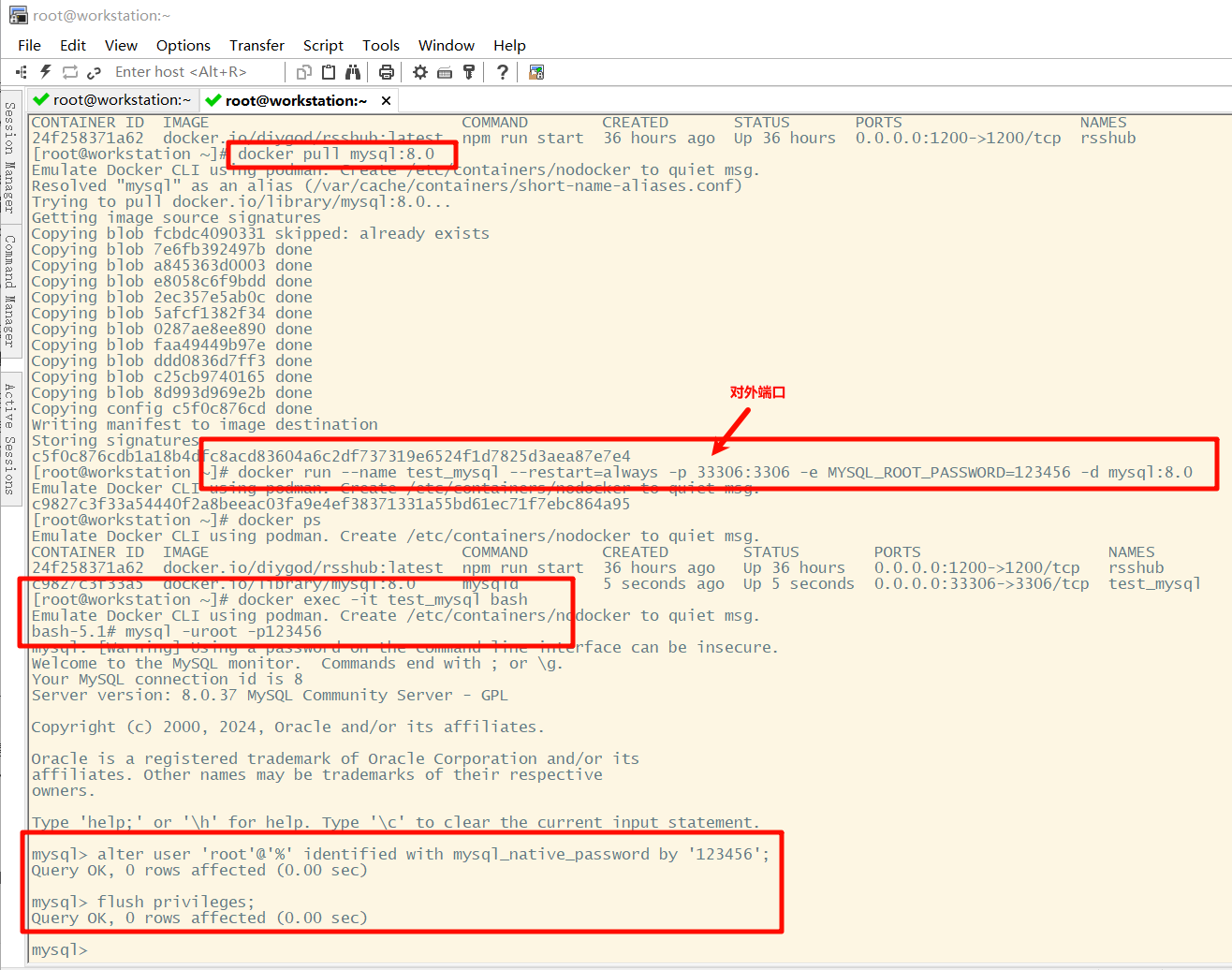Click the Public Key Assistant key icon

point(469,72)
